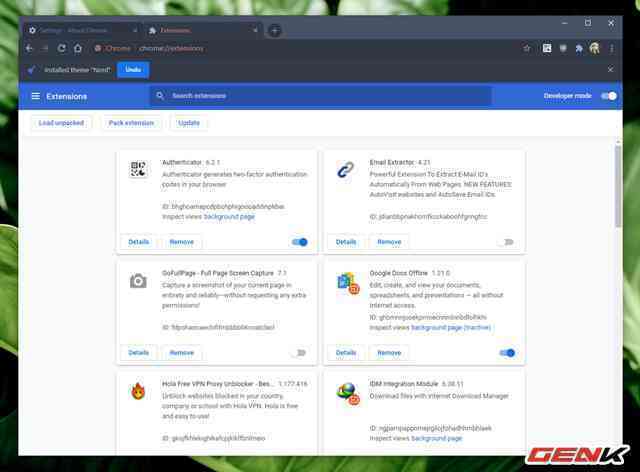This screenshot has width=640, height=472.
Task: Click the Undo button in theme infobar
Action: tap(133, 70)
